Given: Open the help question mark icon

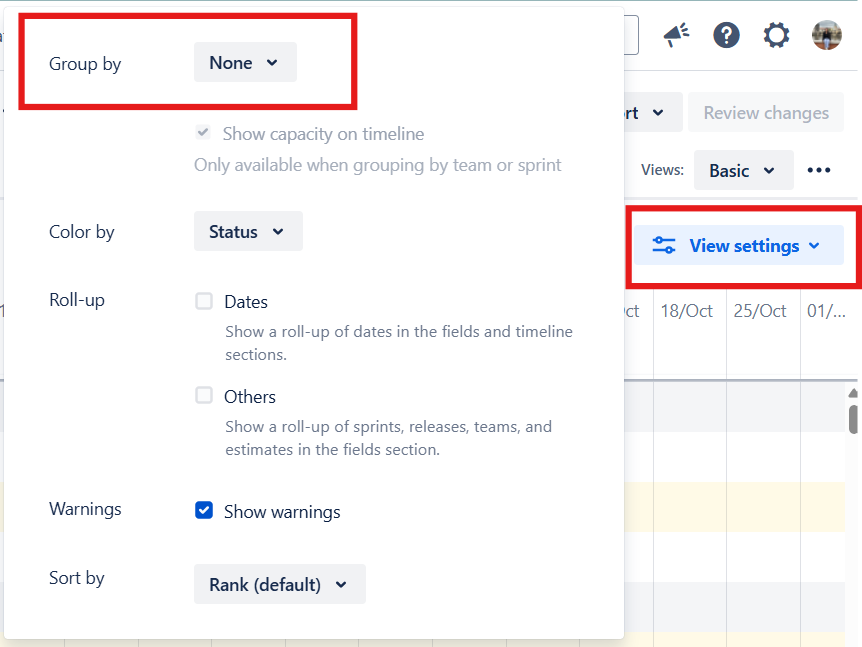Looking at the screenshot, I should [x=726, y=35].
